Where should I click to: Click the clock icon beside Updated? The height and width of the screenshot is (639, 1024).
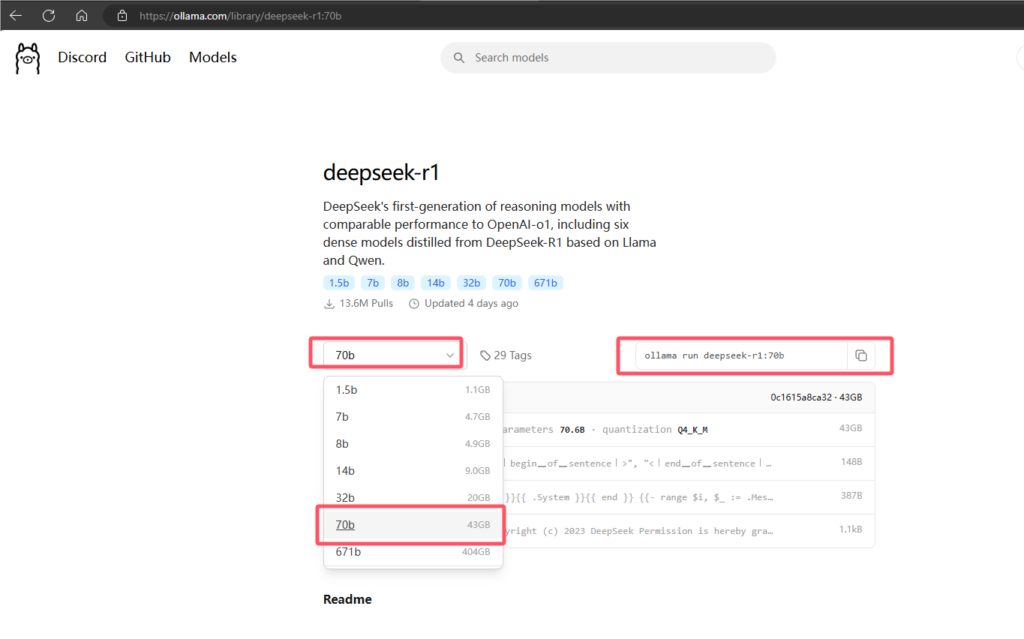[x=413, y=304]
